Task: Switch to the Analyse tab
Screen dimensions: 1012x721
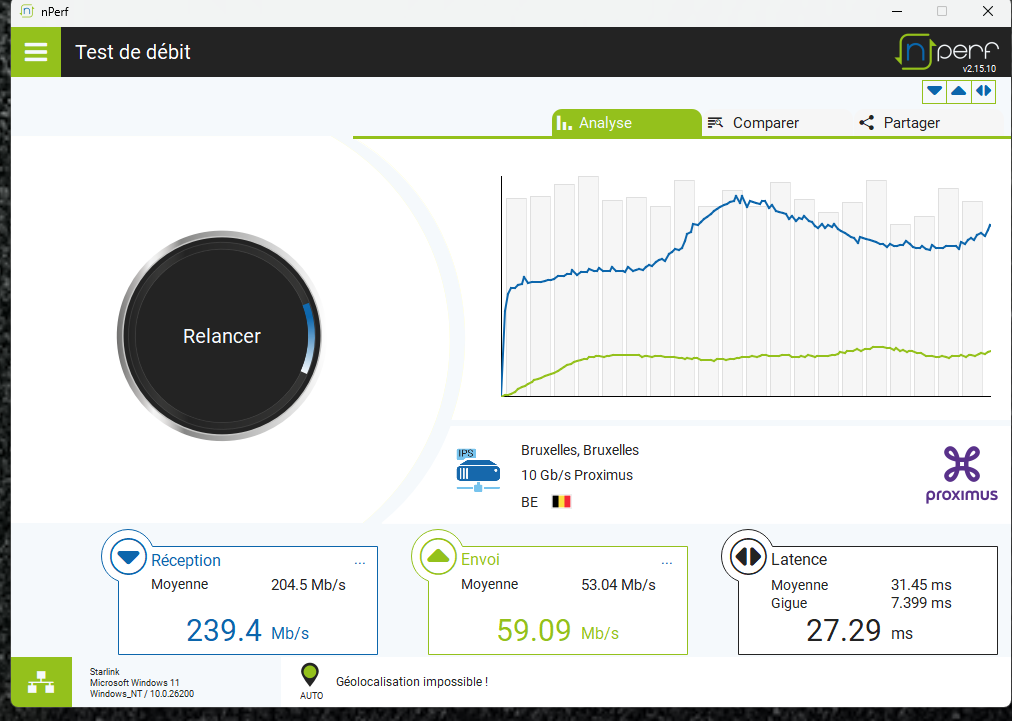Action: click(626, 123)
